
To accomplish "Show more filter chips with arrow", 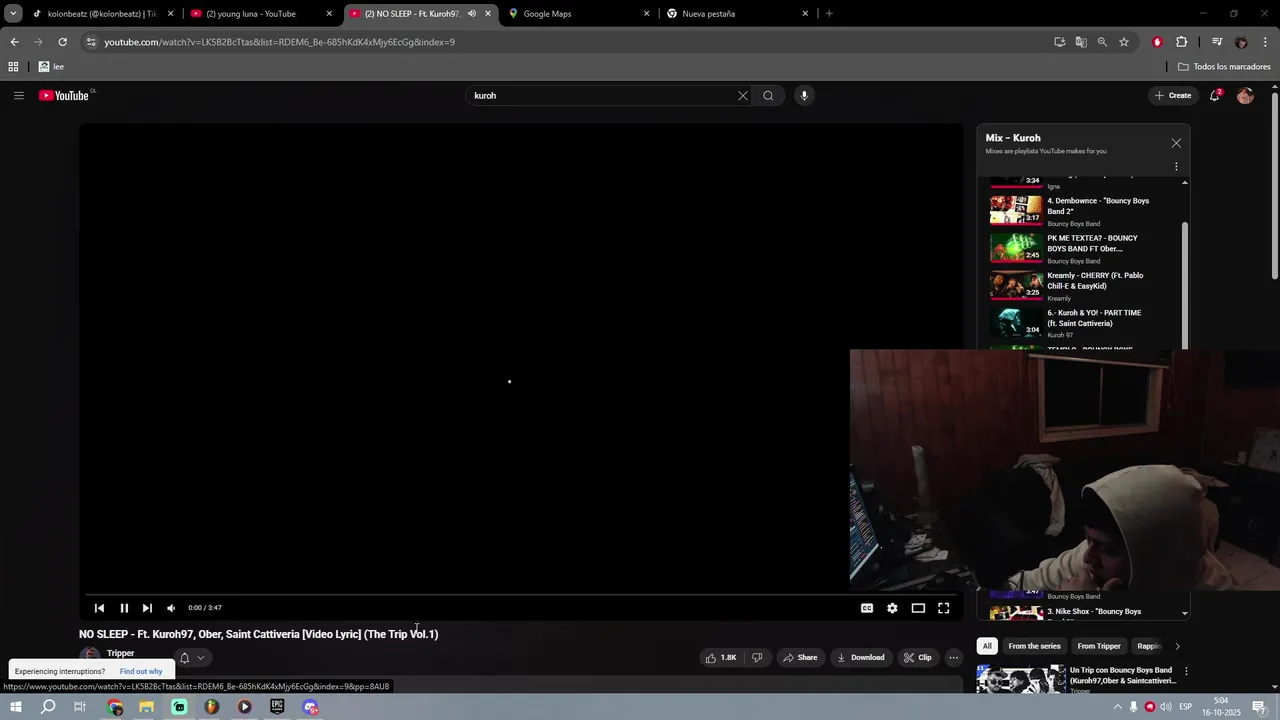I will (1177, 646).
